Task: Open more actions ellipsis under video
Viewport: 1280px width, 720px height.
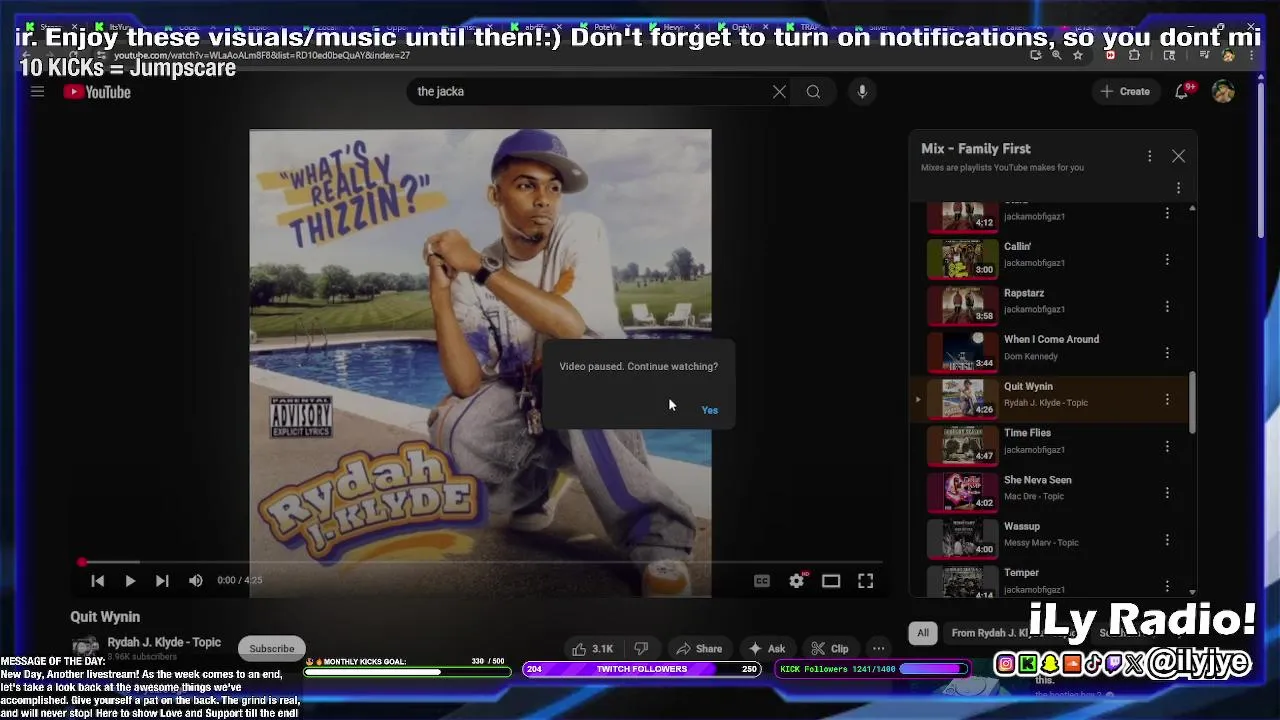Action: [878, 648]
